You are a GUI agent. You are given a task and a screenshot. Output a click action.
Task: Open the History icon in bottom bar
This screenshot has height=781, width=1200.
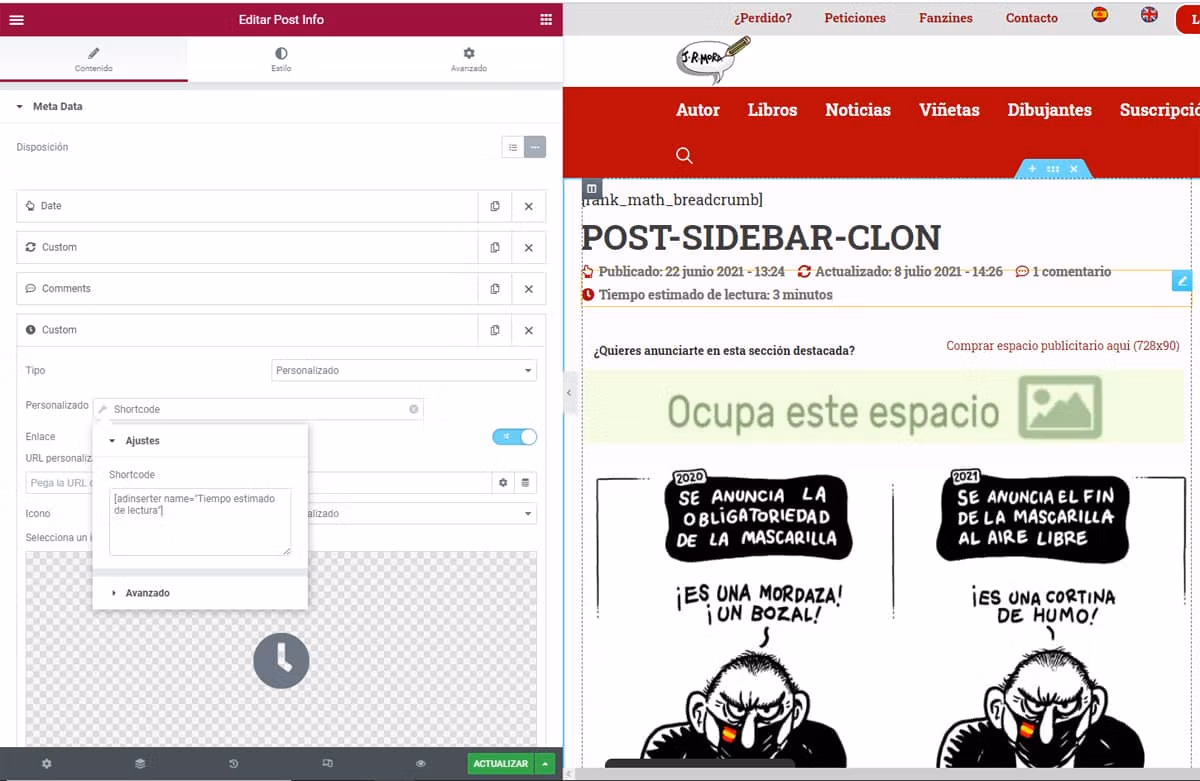tap(233, 764)
